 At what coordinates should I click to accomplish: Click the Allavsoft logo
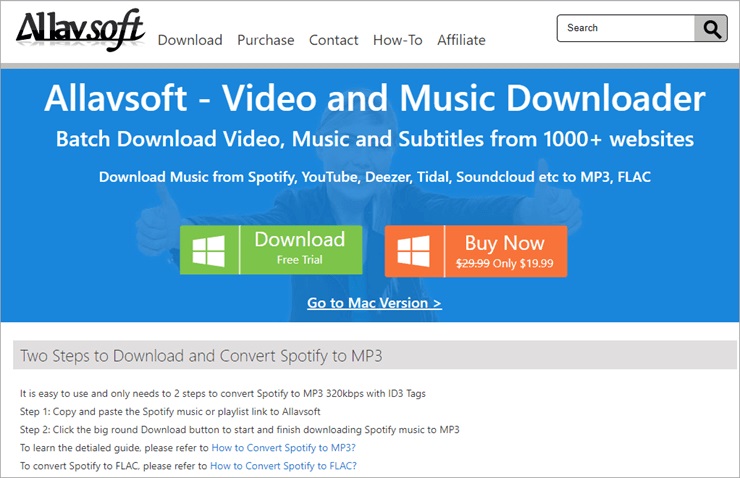[x=81, y=30]
